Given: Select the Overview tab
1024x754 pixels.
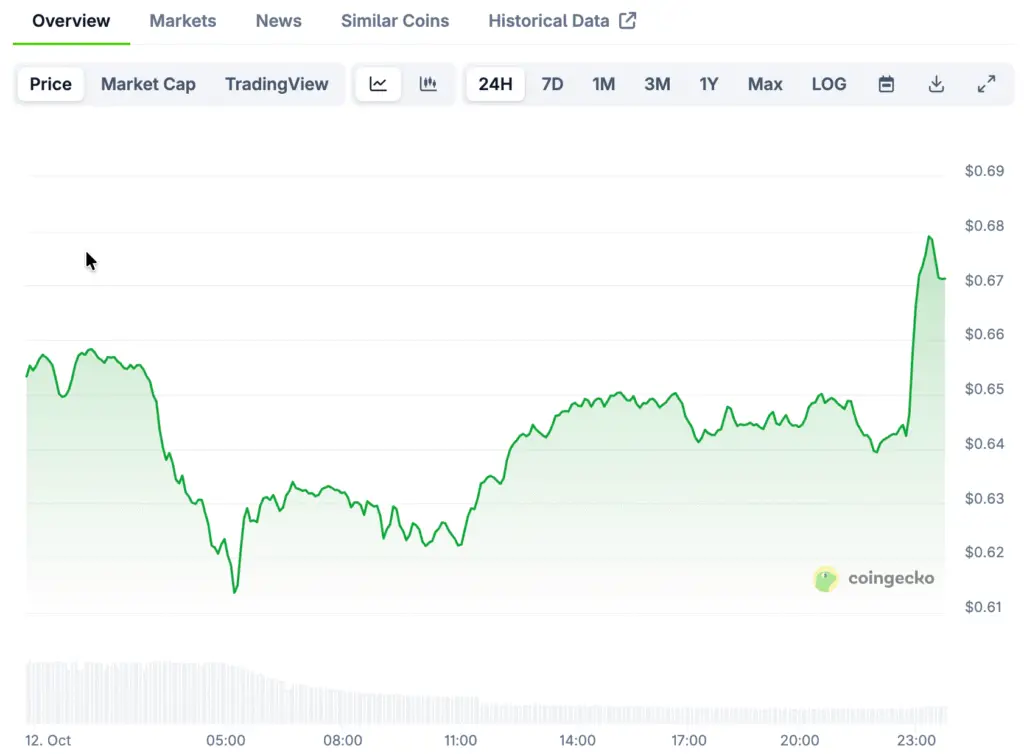Looking at the screenshot, I should [71, 20].
